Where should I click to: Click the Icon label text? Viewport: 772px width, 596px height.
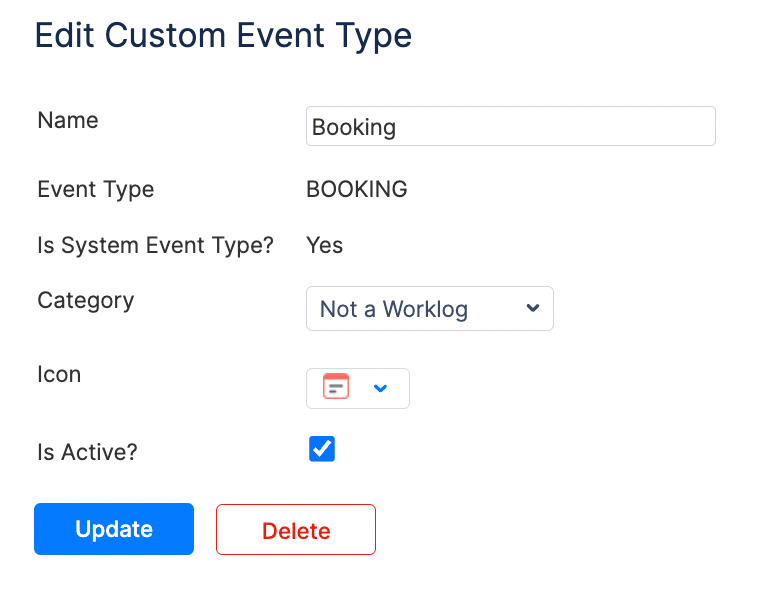59,374
